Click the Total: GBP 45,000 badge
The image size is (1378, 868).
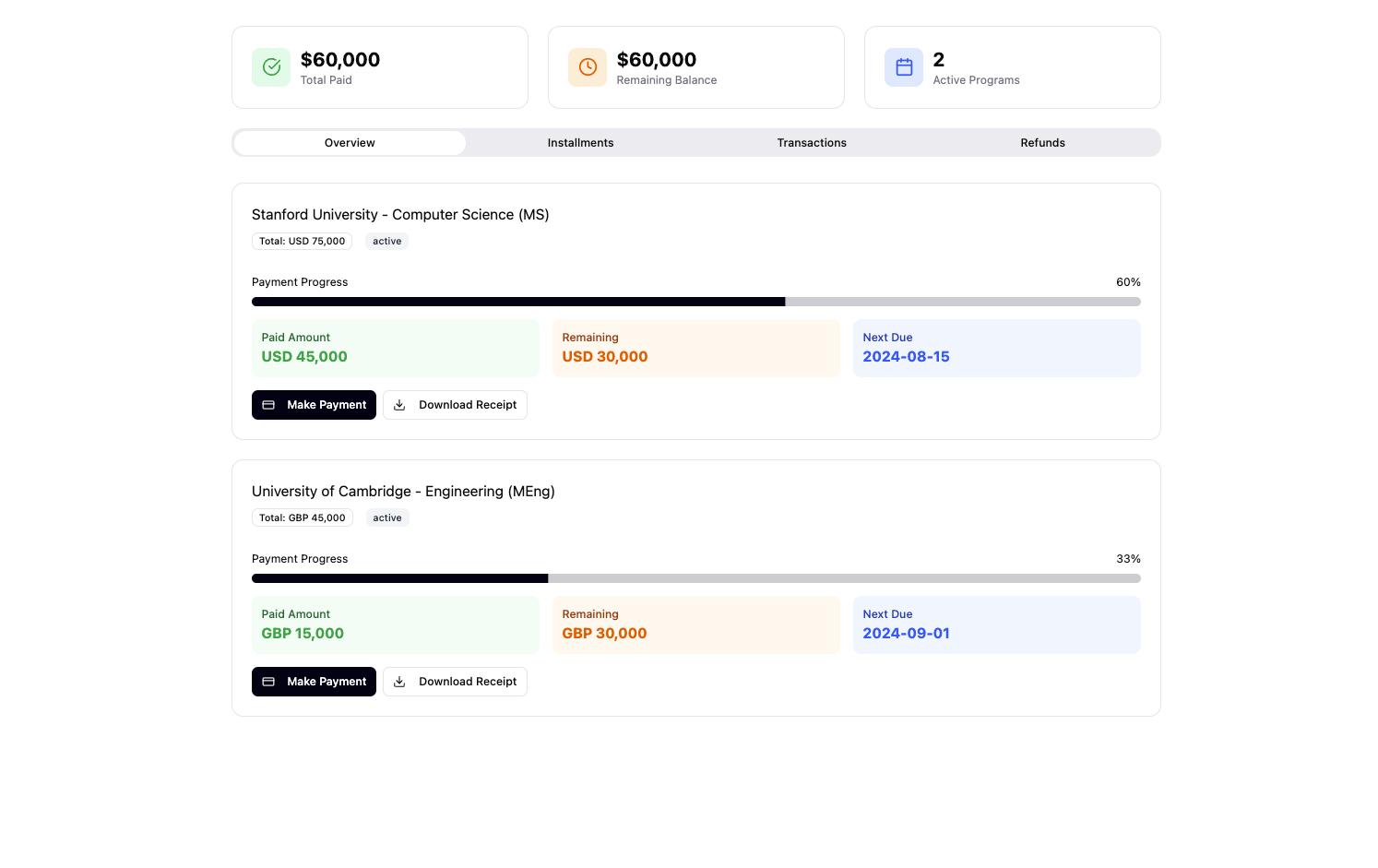[302, 517]
